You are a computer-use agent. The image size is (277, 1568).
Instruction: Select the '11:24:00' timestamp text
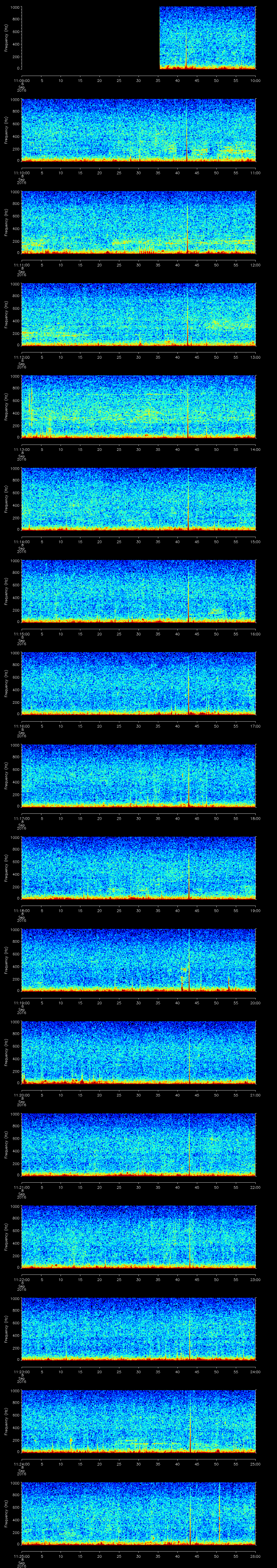point(22,1464)
